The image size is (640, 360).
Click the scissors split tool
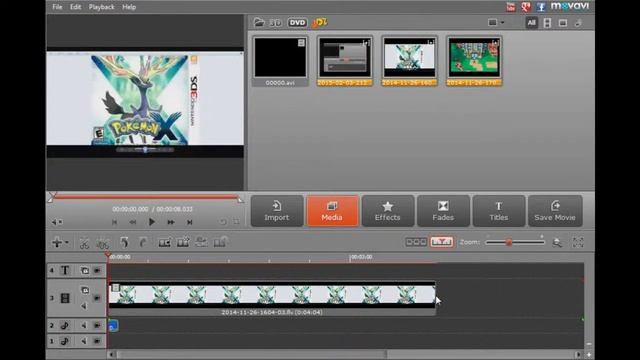point(84,243)
